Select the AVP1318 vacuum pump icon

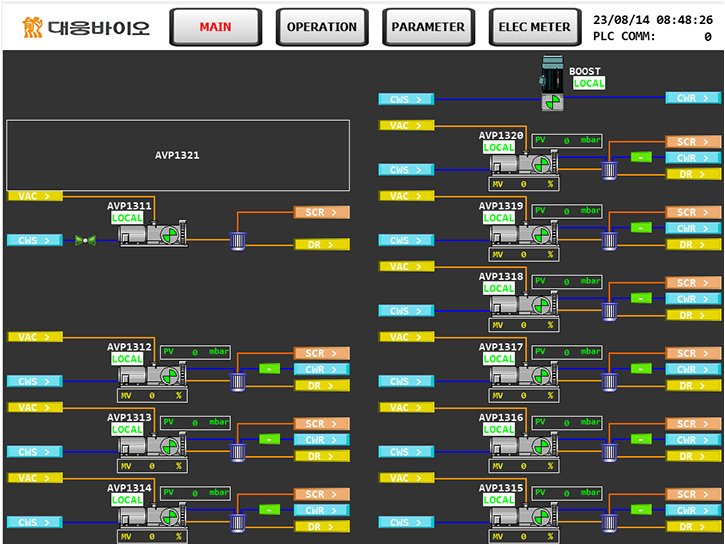(x=524, y=304)
